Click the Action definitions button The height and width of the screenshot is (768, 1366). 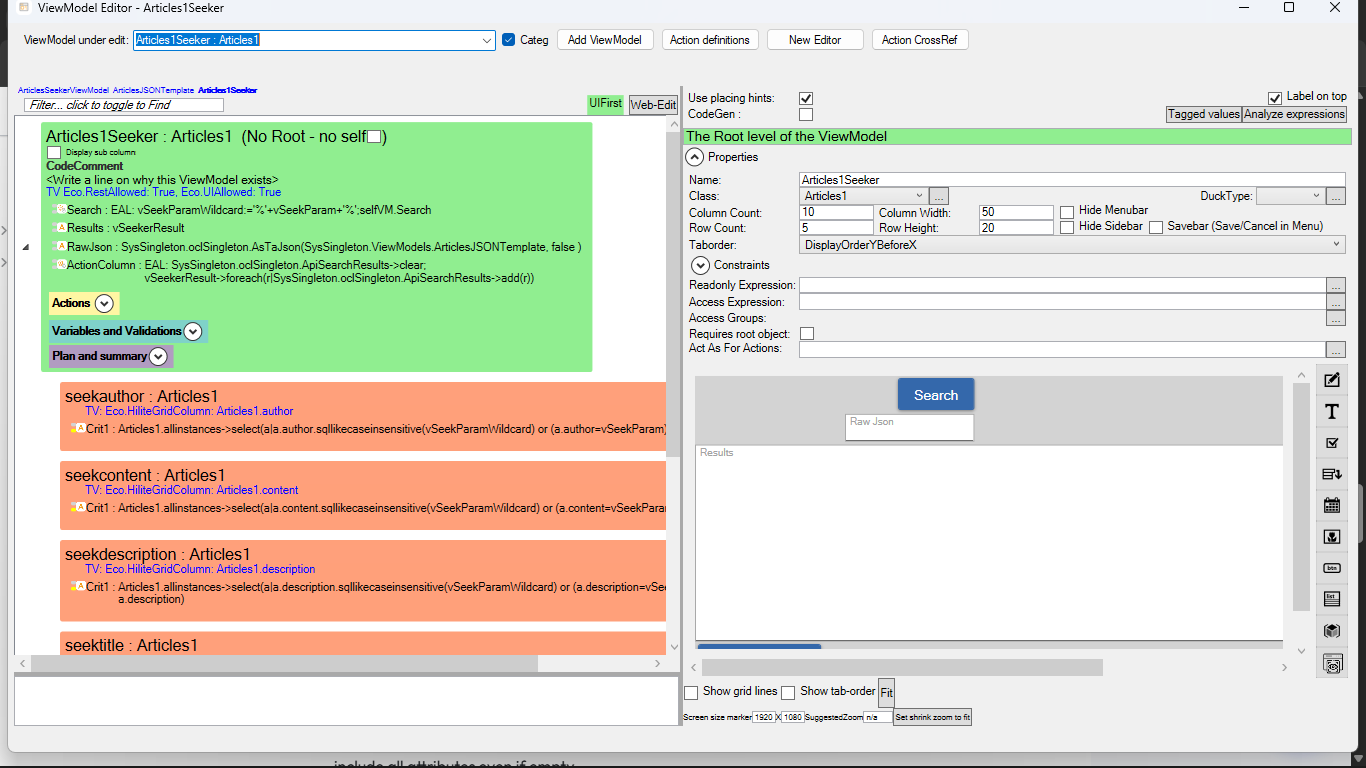point(709,40)
